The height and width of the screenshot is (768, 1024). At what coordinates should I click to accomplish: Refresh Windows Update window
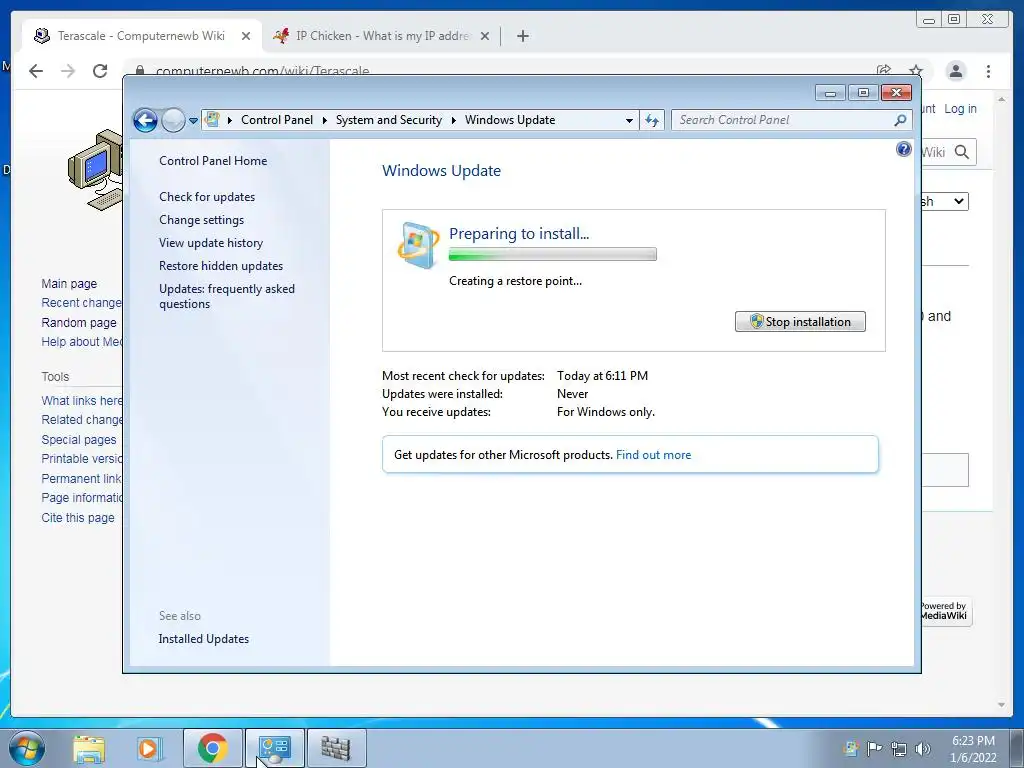pyautogui.click(x=652, y=120)
